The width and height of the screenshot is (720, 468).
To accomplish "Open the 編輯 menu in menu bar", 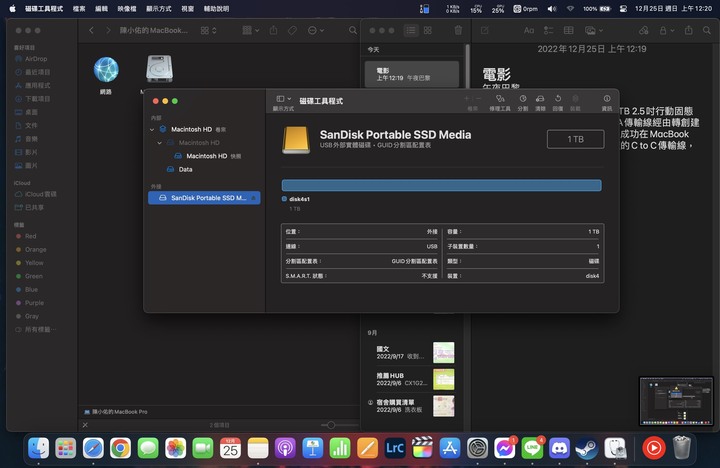I will click(101, 9).
